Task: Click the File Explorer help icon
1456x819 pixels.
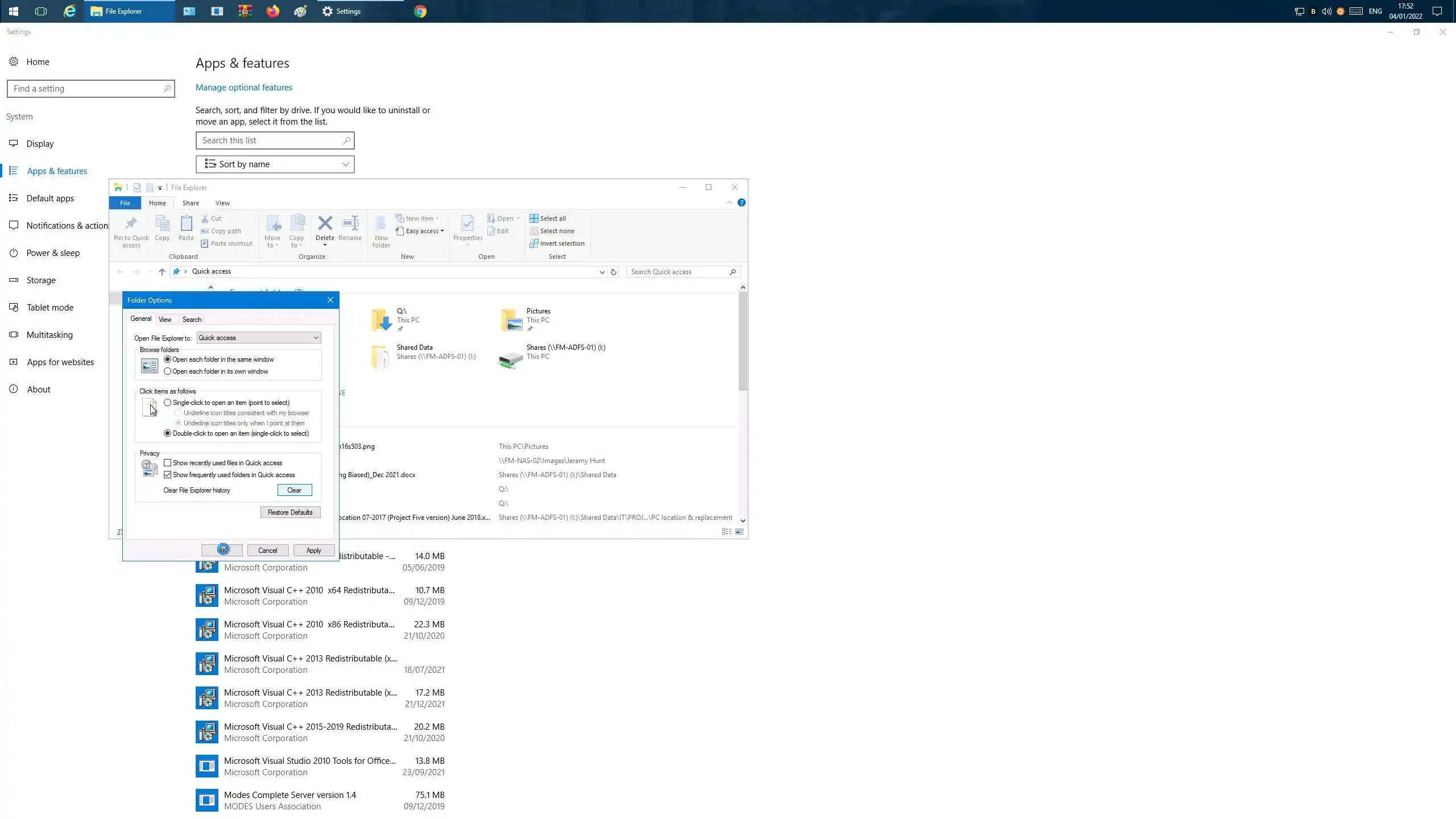Action: [x=741, y=203]
